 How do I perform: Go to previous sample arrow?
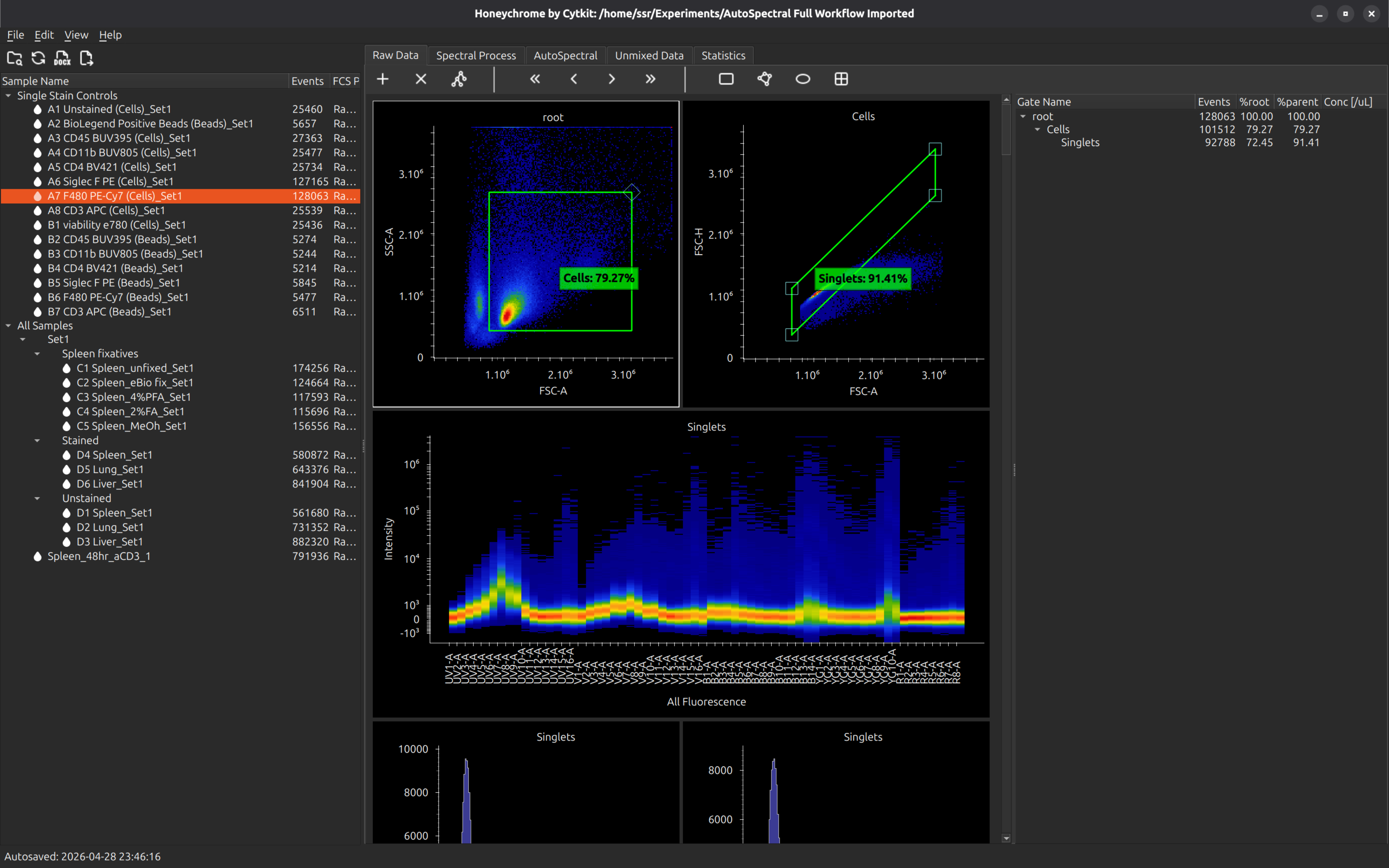(x=573, y=79)
